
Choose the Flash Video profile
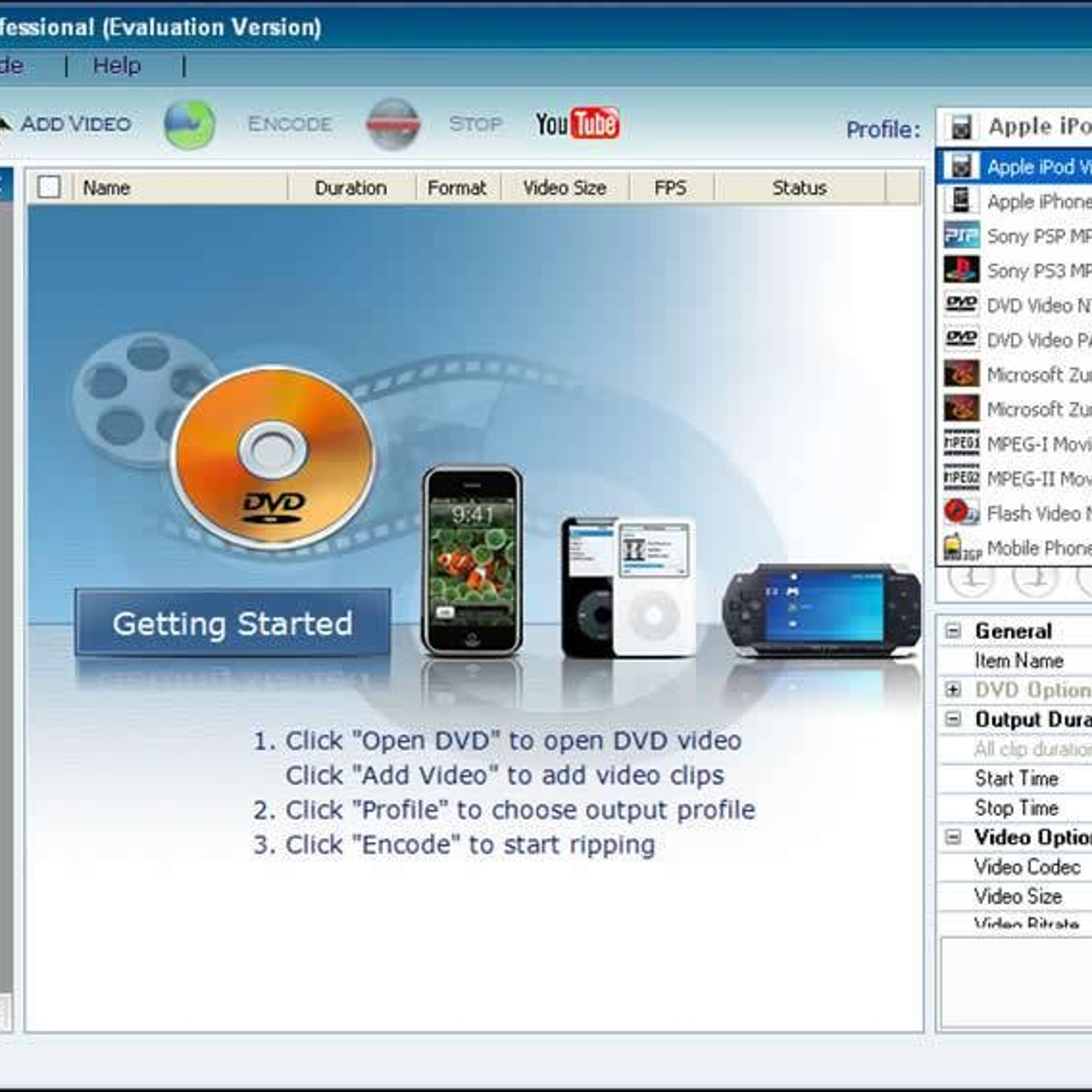coord(1015,513)
